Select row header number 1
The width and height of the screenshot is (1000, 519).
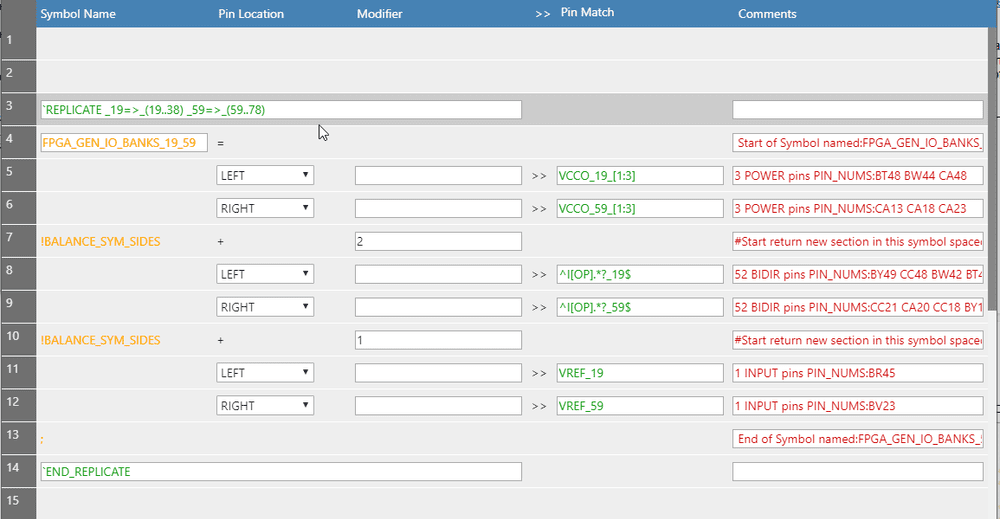tap(18, 43)
